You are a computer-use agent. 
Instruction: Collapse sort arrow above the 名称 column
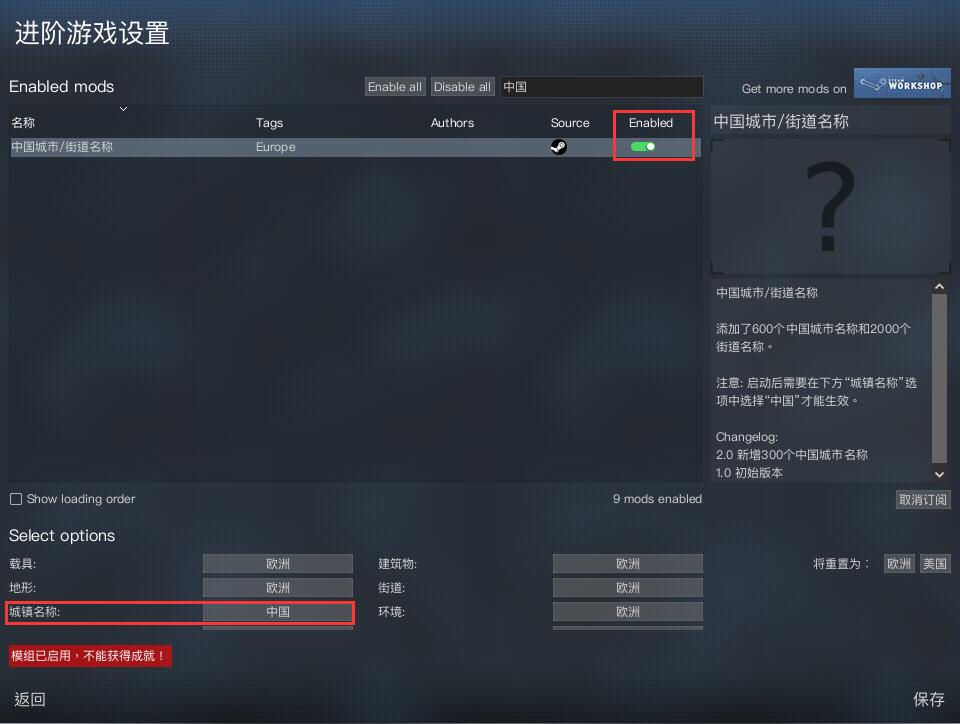point(124,109)
